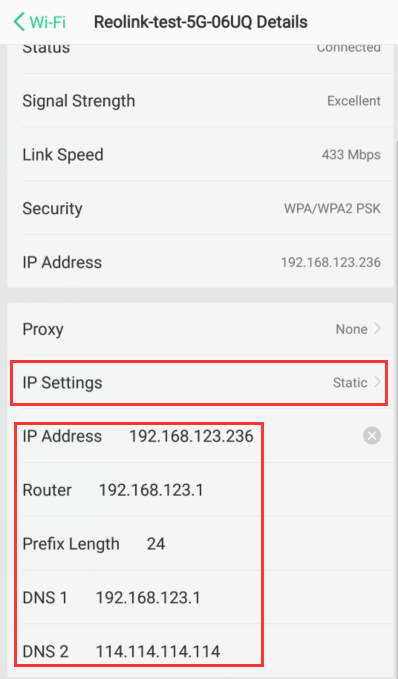The image size is (398, 679).
Task: Edit the DNS 1 address field
Action: click(x=148, y=598)
